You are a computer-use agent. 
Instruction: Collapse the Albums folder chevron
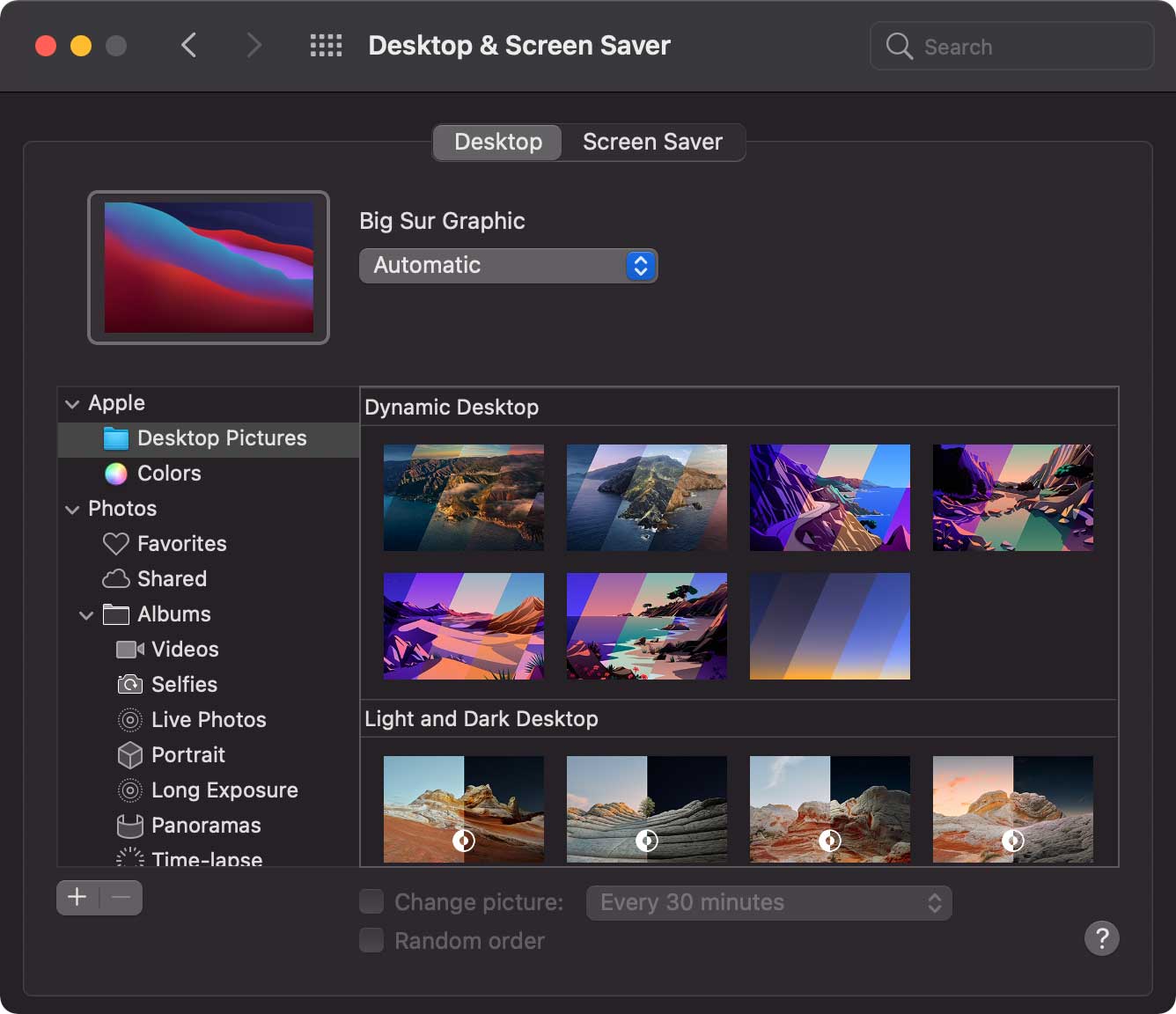(x=86, y=615)
